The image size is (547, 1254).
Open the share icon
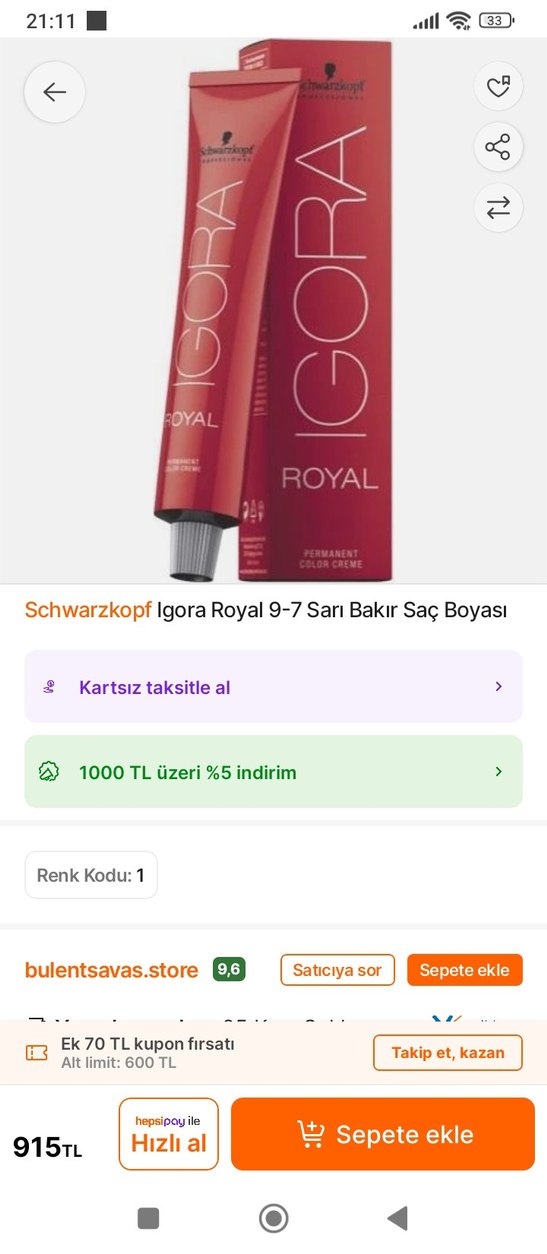pos(498,148)
